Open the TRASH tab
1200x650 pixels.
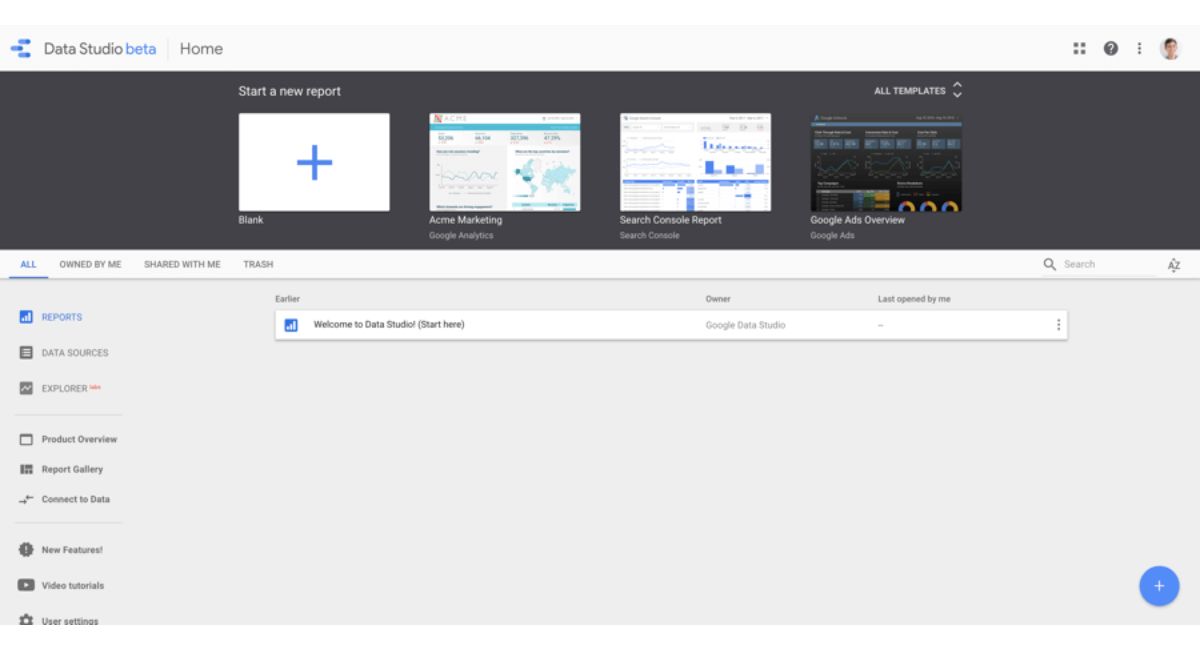point(258,264)
